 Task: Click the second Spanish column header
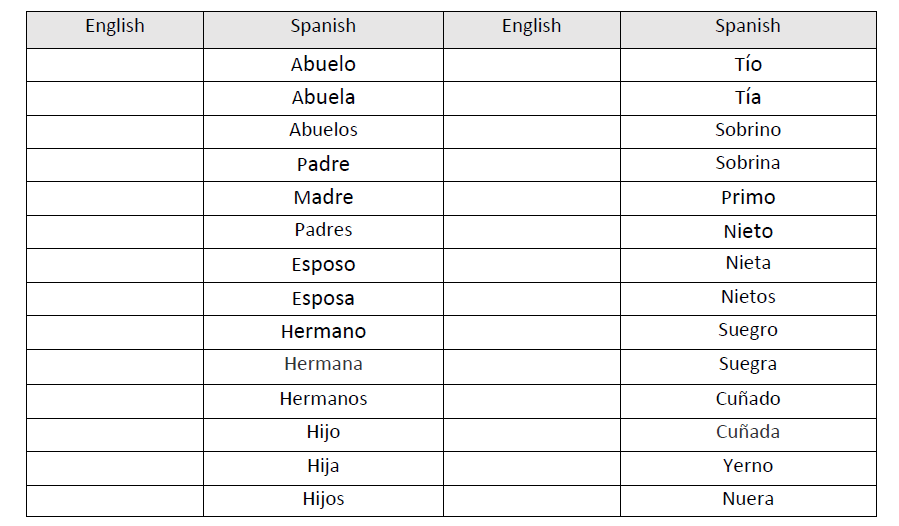pos(748,27)
